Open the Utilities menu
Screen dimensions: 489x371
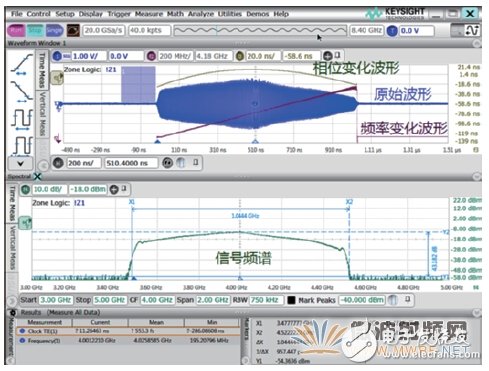[230, 14]
